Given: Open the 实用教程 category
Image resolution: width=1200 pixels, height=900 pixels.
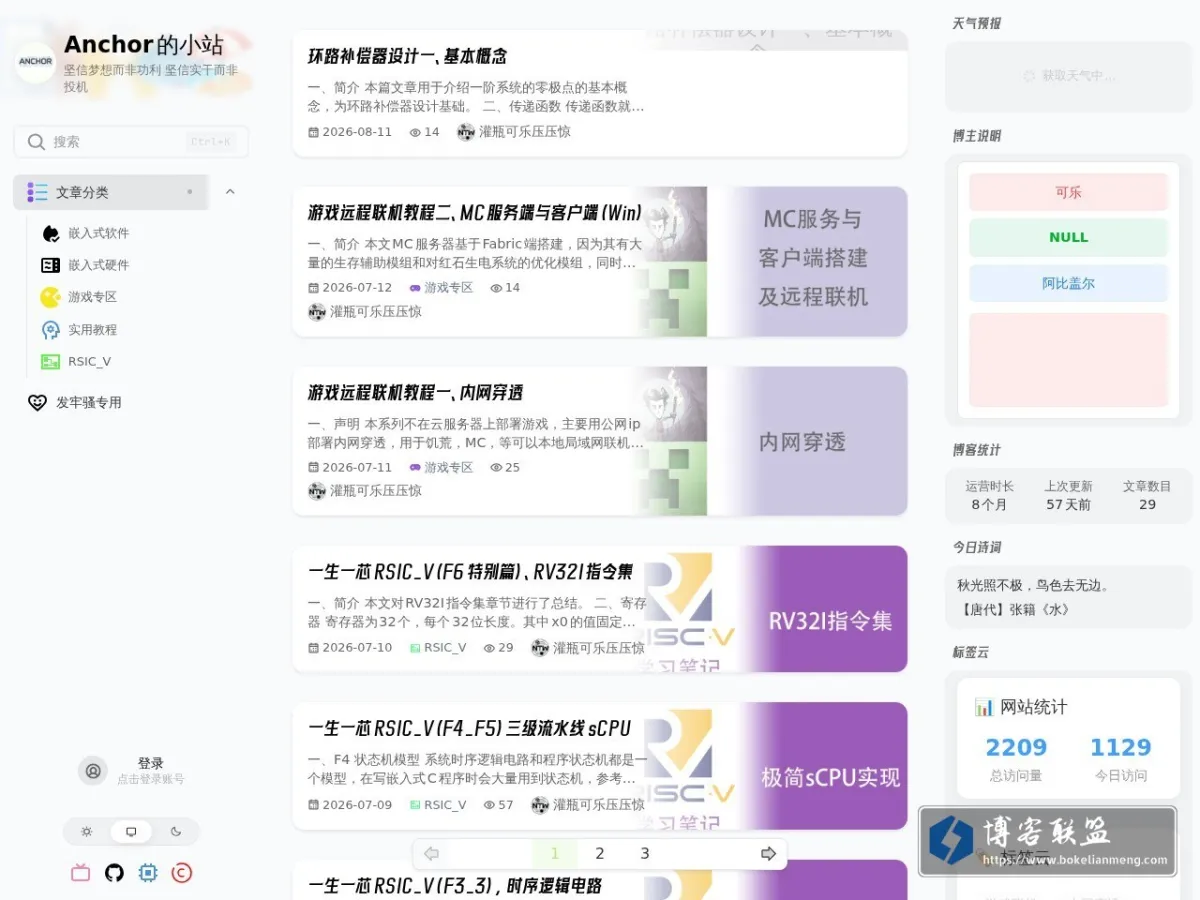Looking at the screenshot, I should click(x=93, y=329).
